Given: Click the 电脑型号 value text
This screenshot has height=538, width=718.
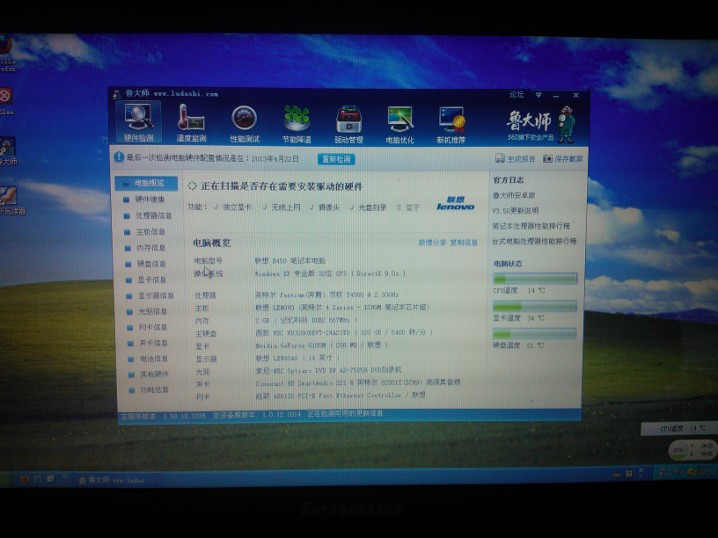Looking at the screenshot, I should point(290,261).
